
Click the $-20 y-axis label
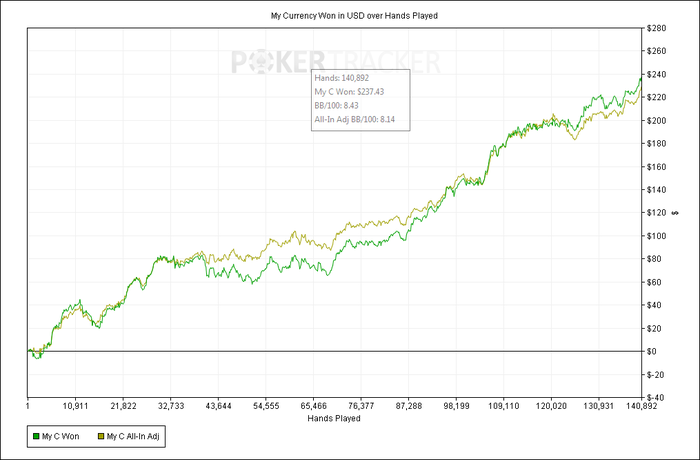point(655,375)
